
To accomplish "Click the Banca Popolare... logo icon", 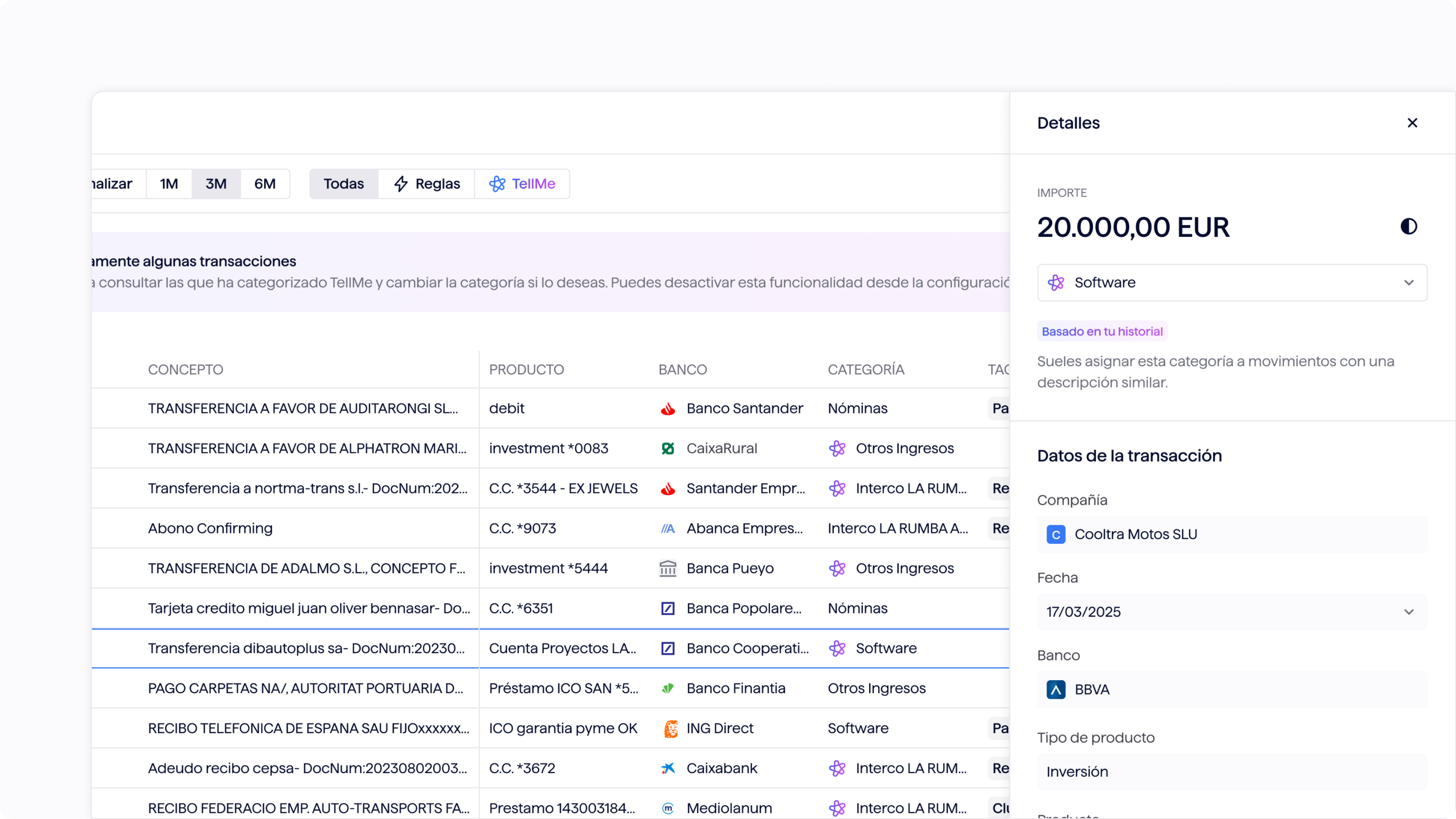I will 668,608.
